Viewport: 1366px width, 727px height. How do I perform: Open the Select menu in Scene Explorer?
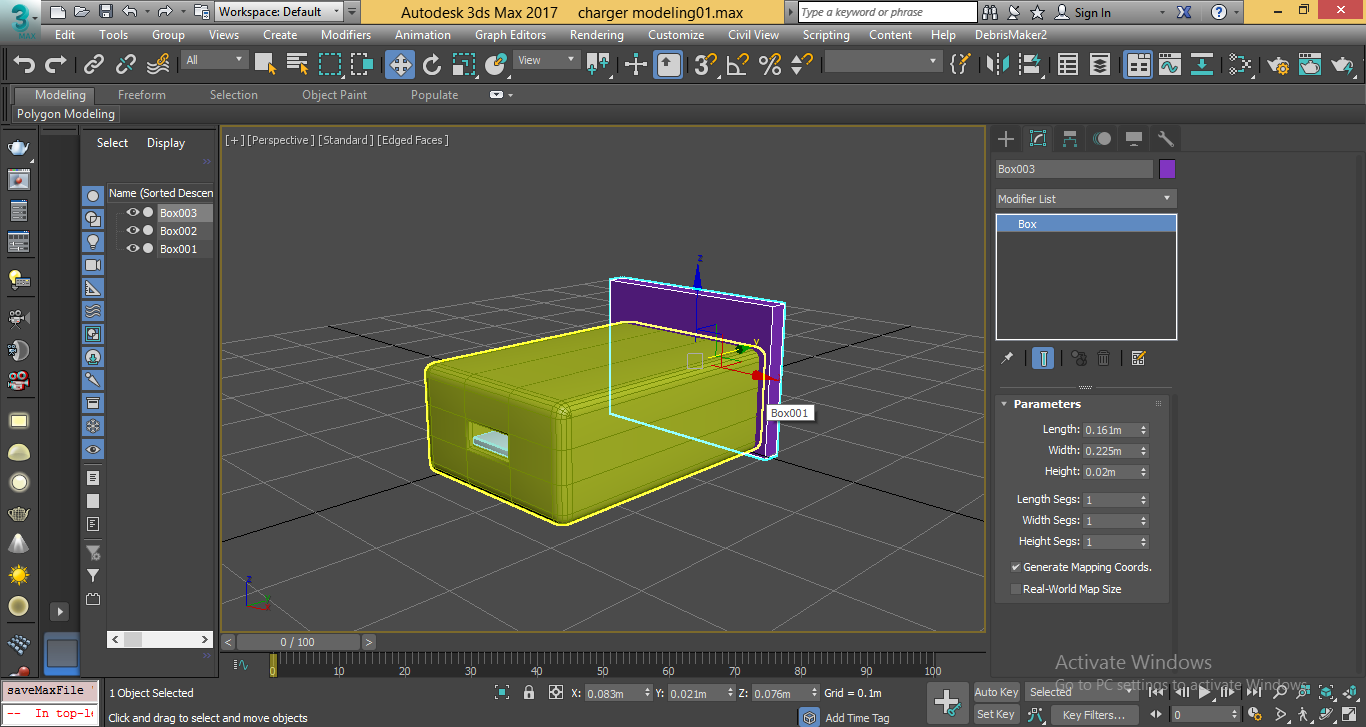click(112, 143)
